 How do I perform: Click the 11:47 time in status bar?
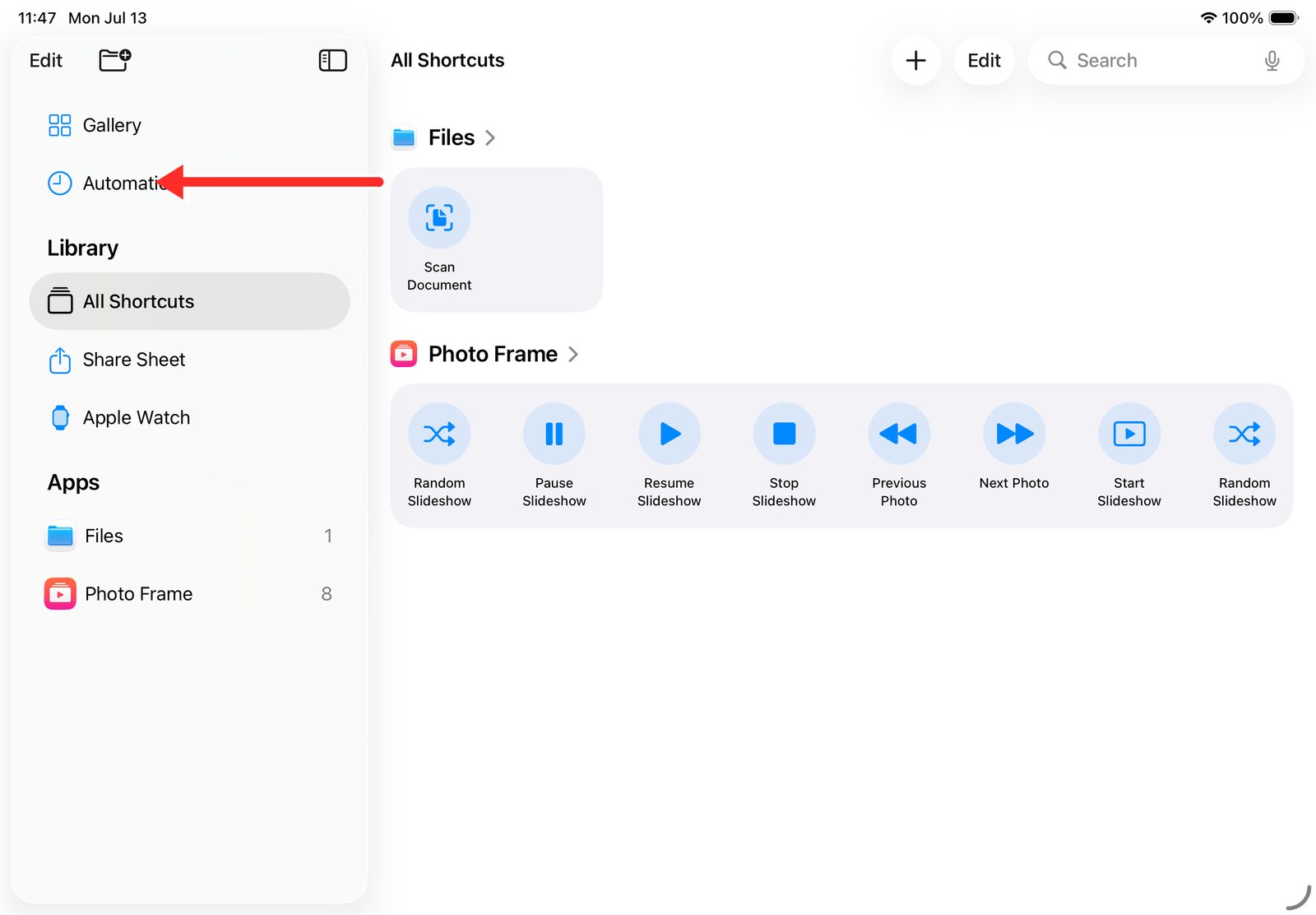(x=37, y=18)
